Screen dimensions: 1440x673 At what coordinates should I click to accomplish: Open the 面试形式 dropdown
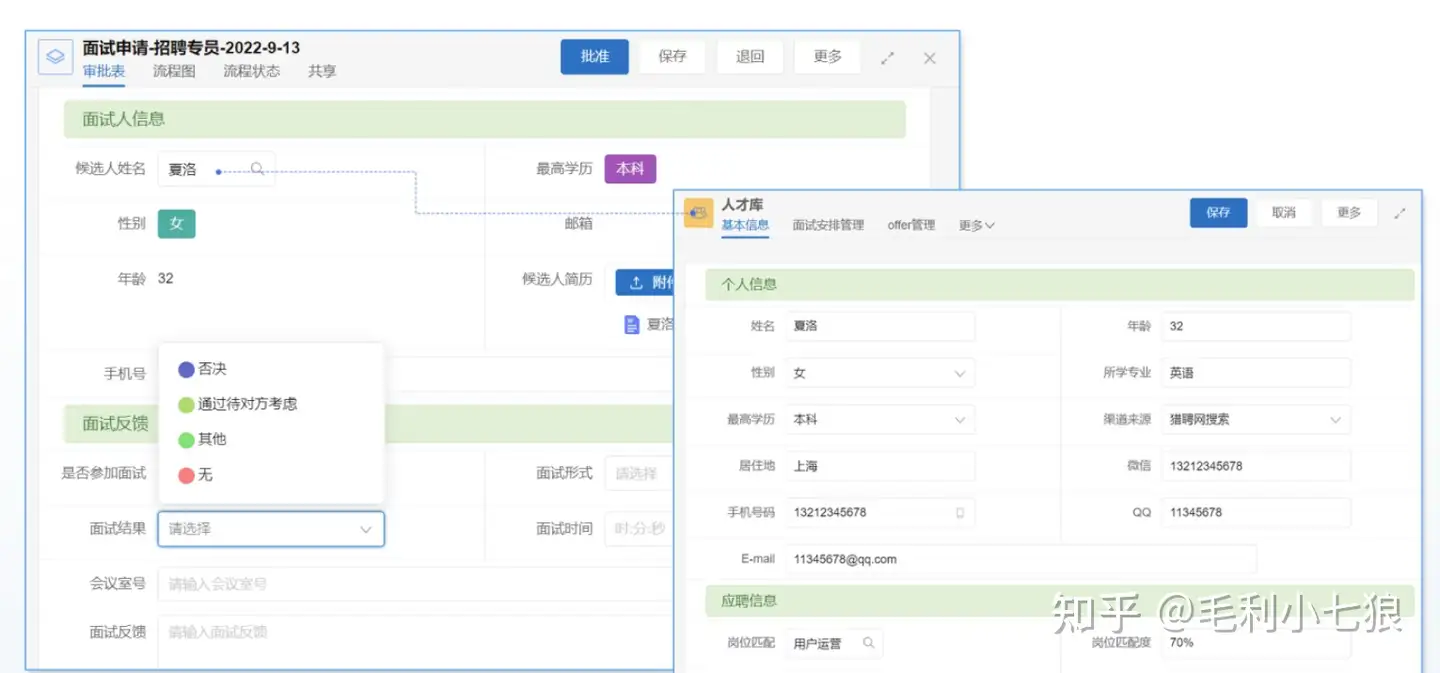point(639,473)
